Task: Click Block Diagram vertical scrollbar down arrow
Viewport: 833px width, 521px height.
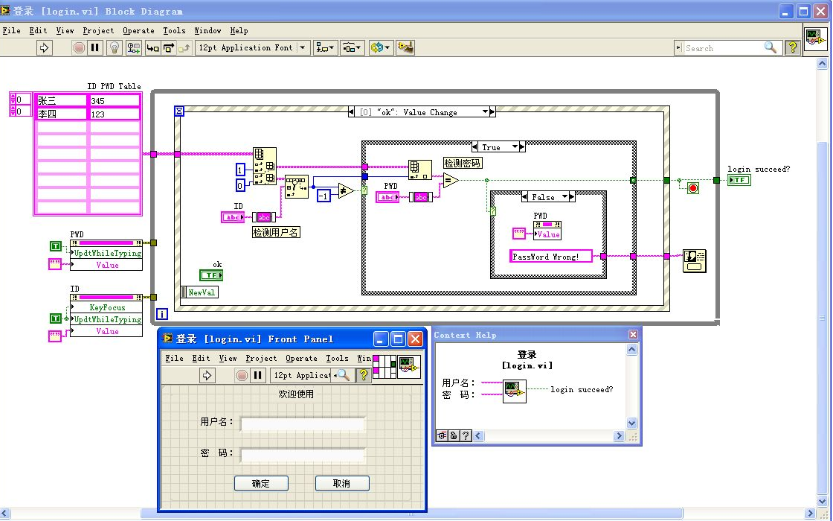Action: (822, 501)
